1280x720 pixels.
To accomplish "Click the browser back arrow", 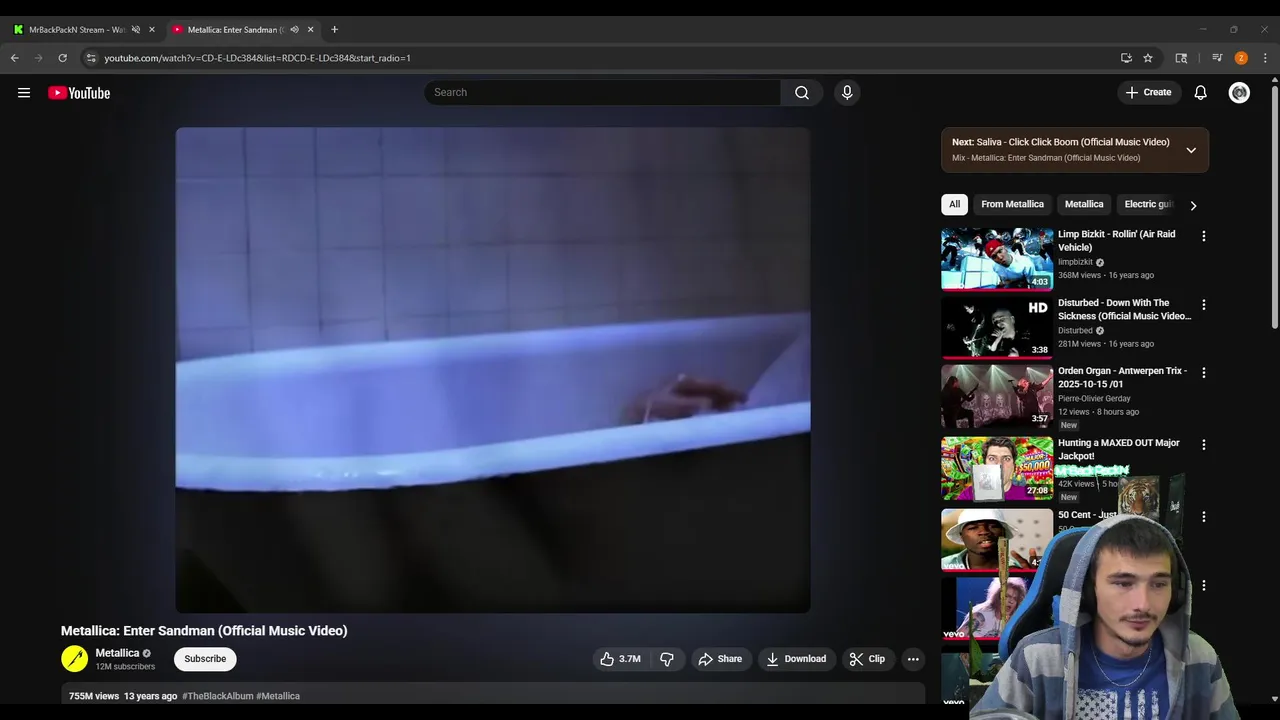I will (x=15, y=58).
